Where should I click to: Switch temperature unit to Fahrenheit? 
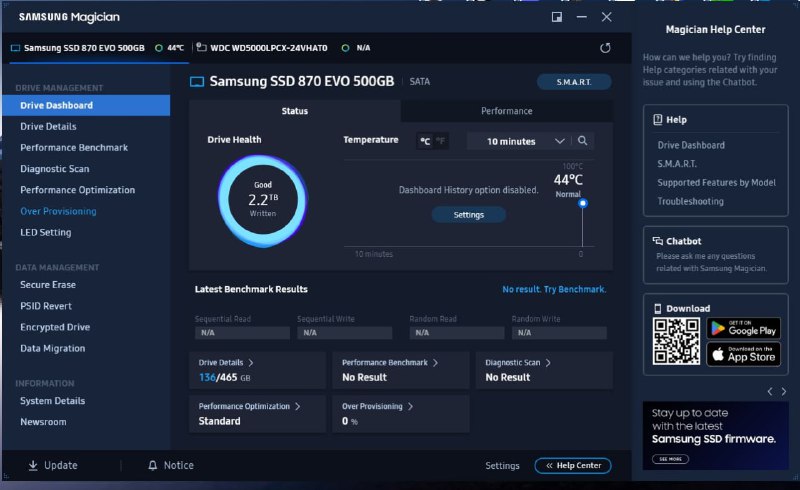pos(440,141)
